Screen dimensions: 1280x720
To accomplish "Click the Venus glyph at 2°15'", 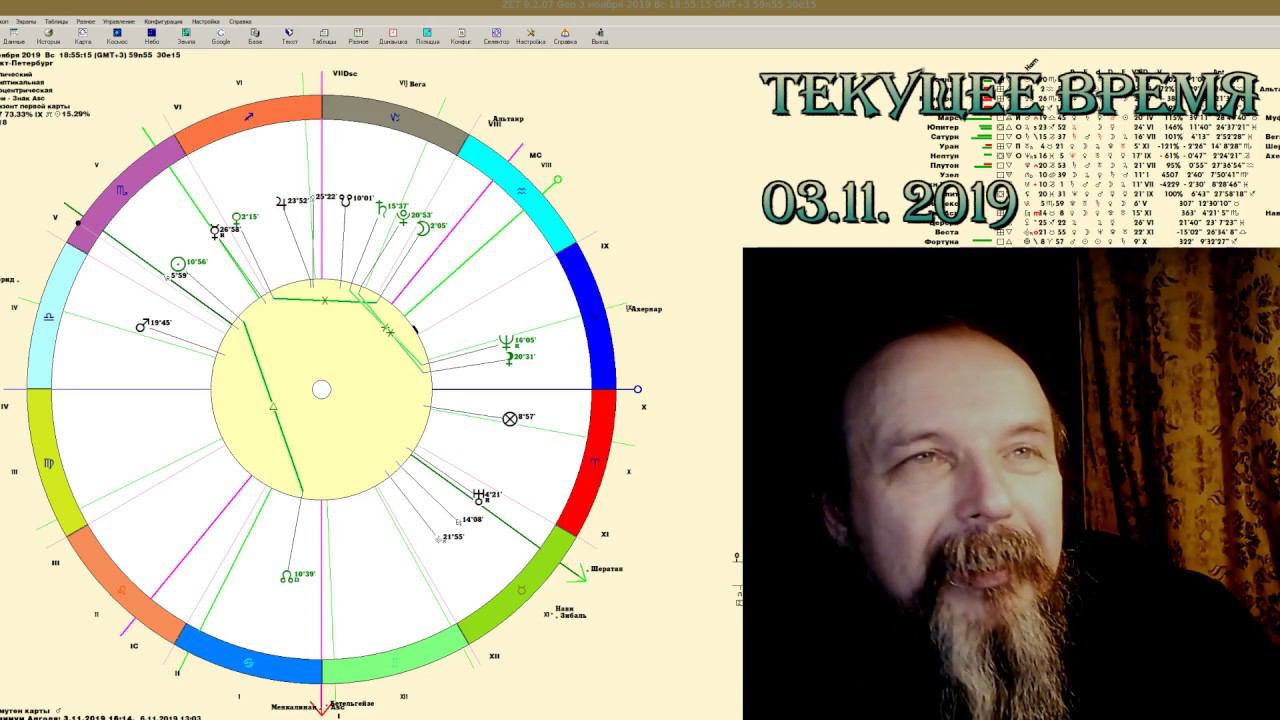I will click(x=237, y=218).
